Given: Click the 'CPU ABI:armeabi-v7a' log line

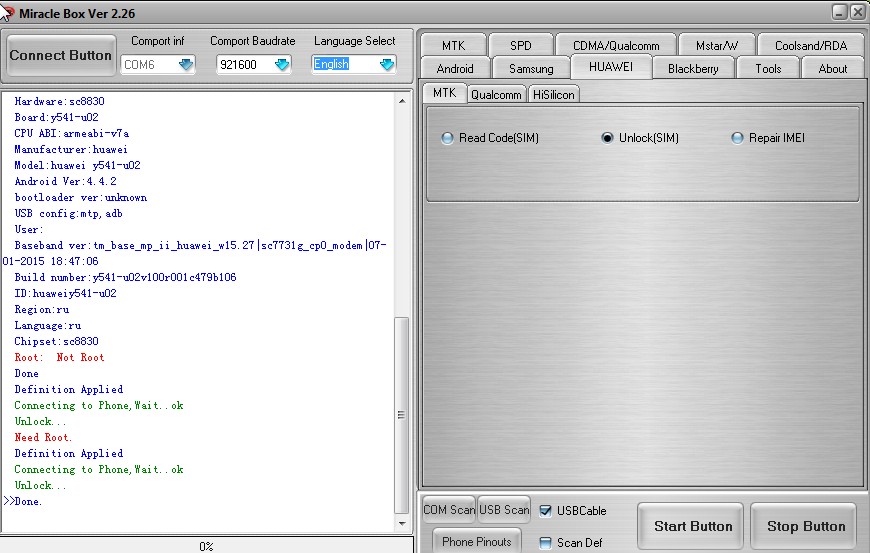Looking at the screenshot, I should 72,134.
